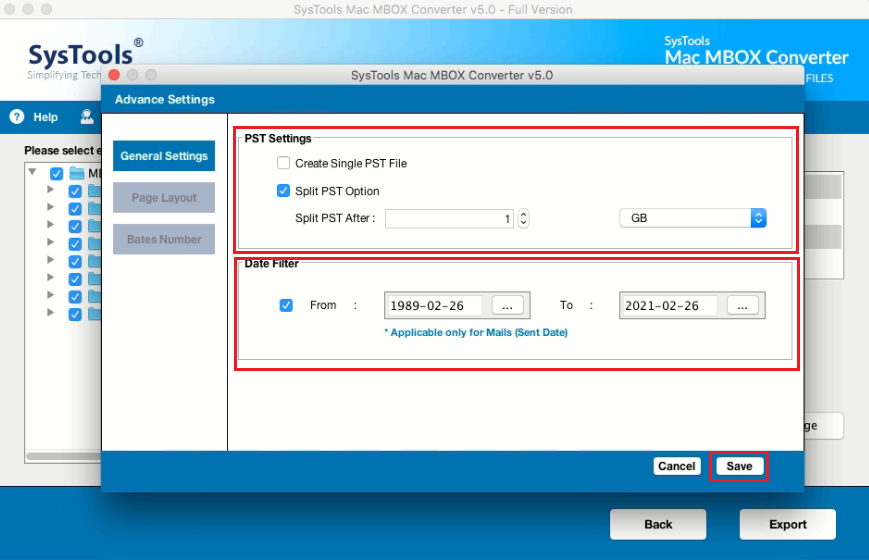Toggle the Date Filter From checkbox
Image resolution: width=869 pixels, height=560 pixels.
286,306
